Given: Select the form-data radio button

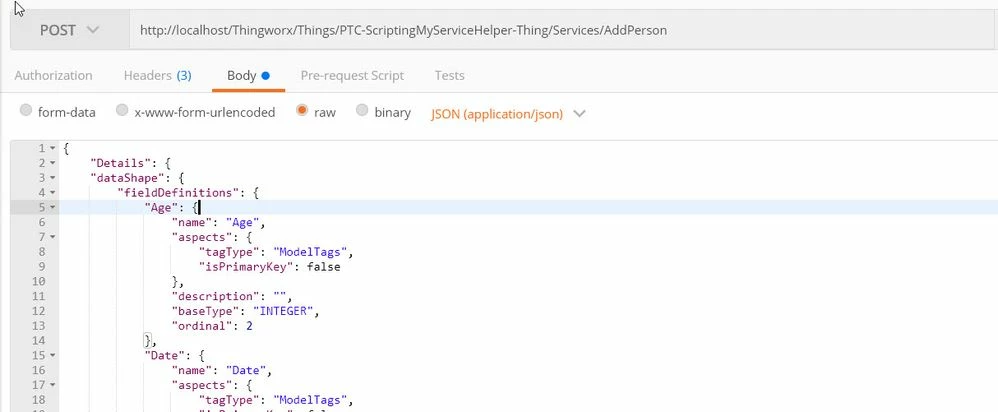Looking at the screenshot, I should coord(26,111).
